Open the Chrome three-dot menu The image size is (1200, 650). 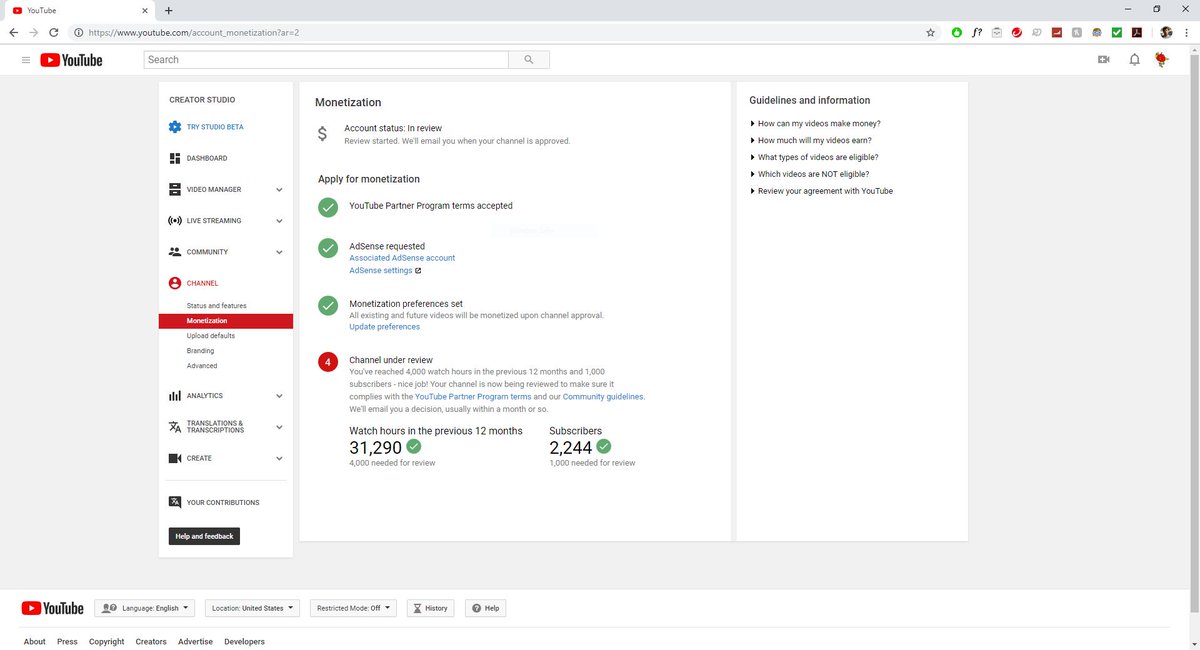click(1186, 32)
